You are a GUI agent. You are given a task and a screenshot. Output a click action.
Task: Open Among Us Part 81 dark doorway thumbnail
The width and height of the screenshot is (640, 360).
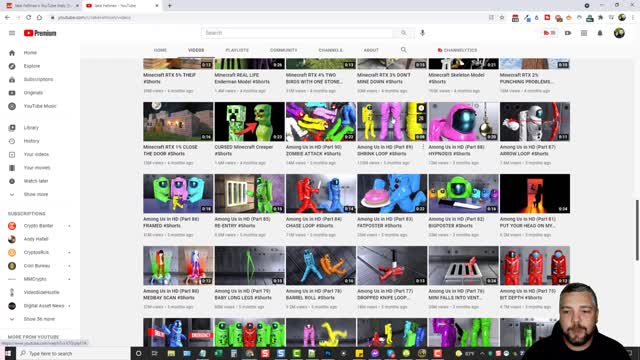pos(535,193)
